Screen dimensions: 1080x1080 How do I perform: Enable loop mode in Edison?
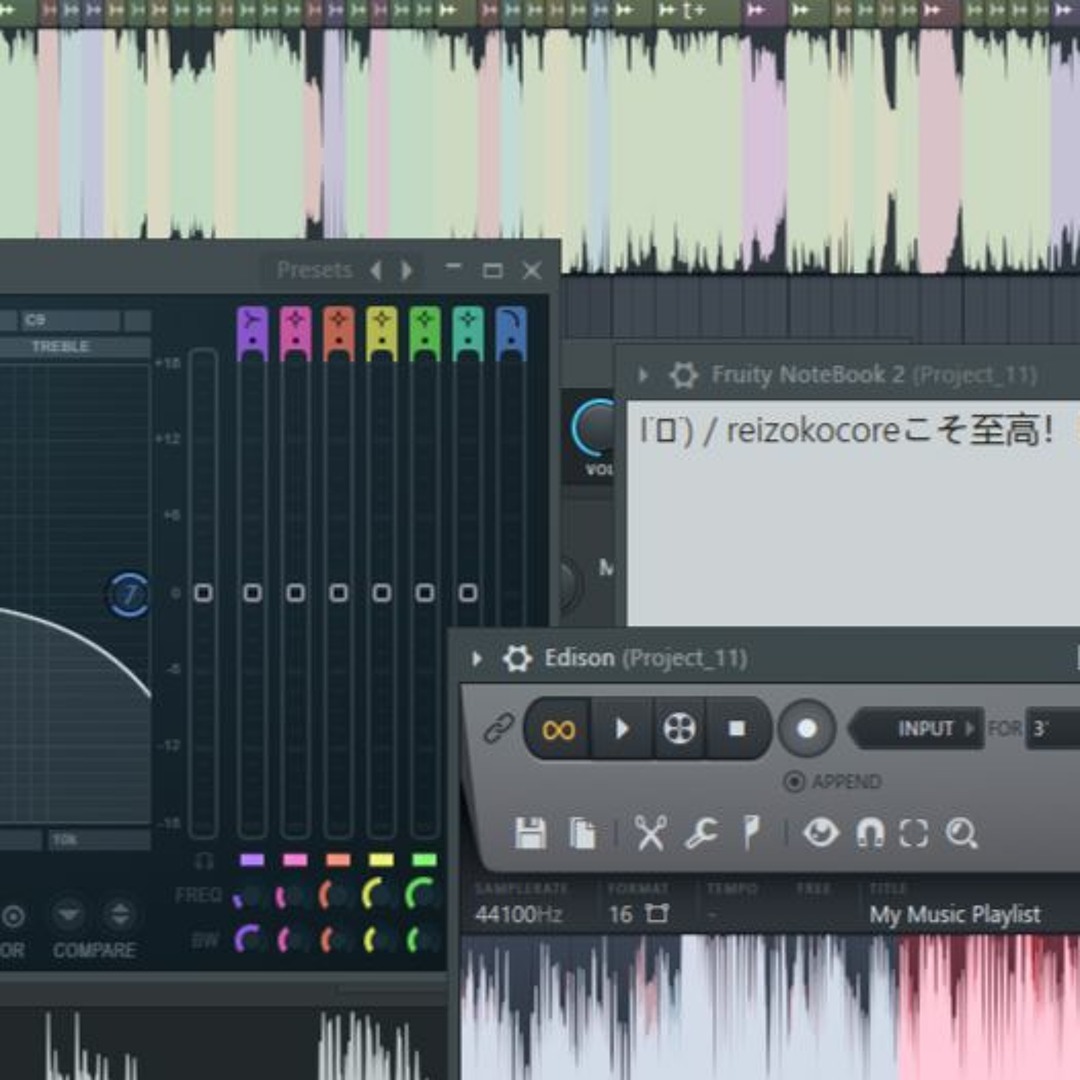[559, 729]
